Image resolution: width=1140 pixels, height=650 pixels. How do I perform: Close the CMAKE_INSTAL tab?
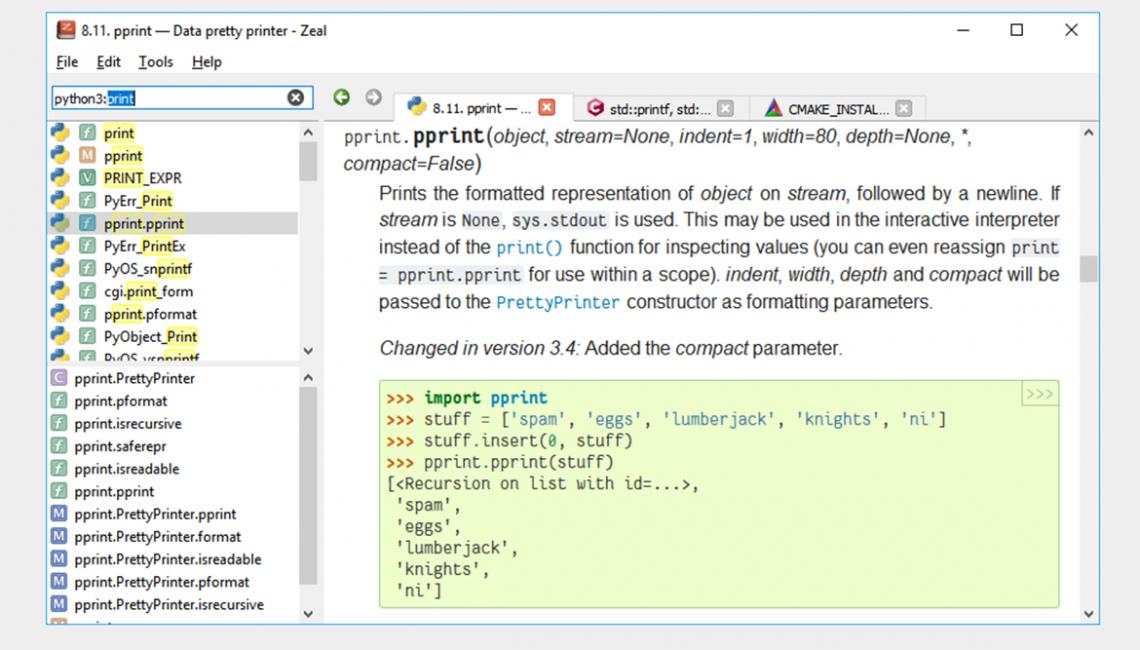coord(904,108)
